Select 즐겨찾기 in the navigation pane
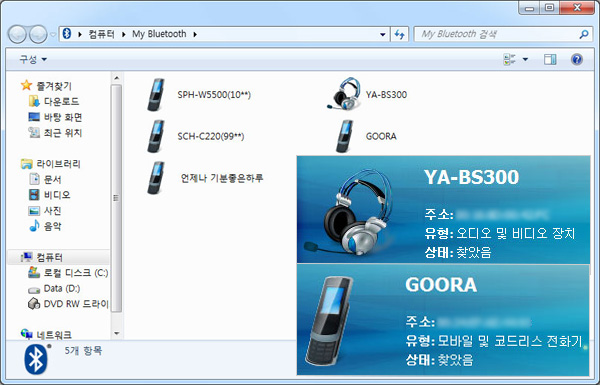 pyautogui.click(x=47, y=86)
